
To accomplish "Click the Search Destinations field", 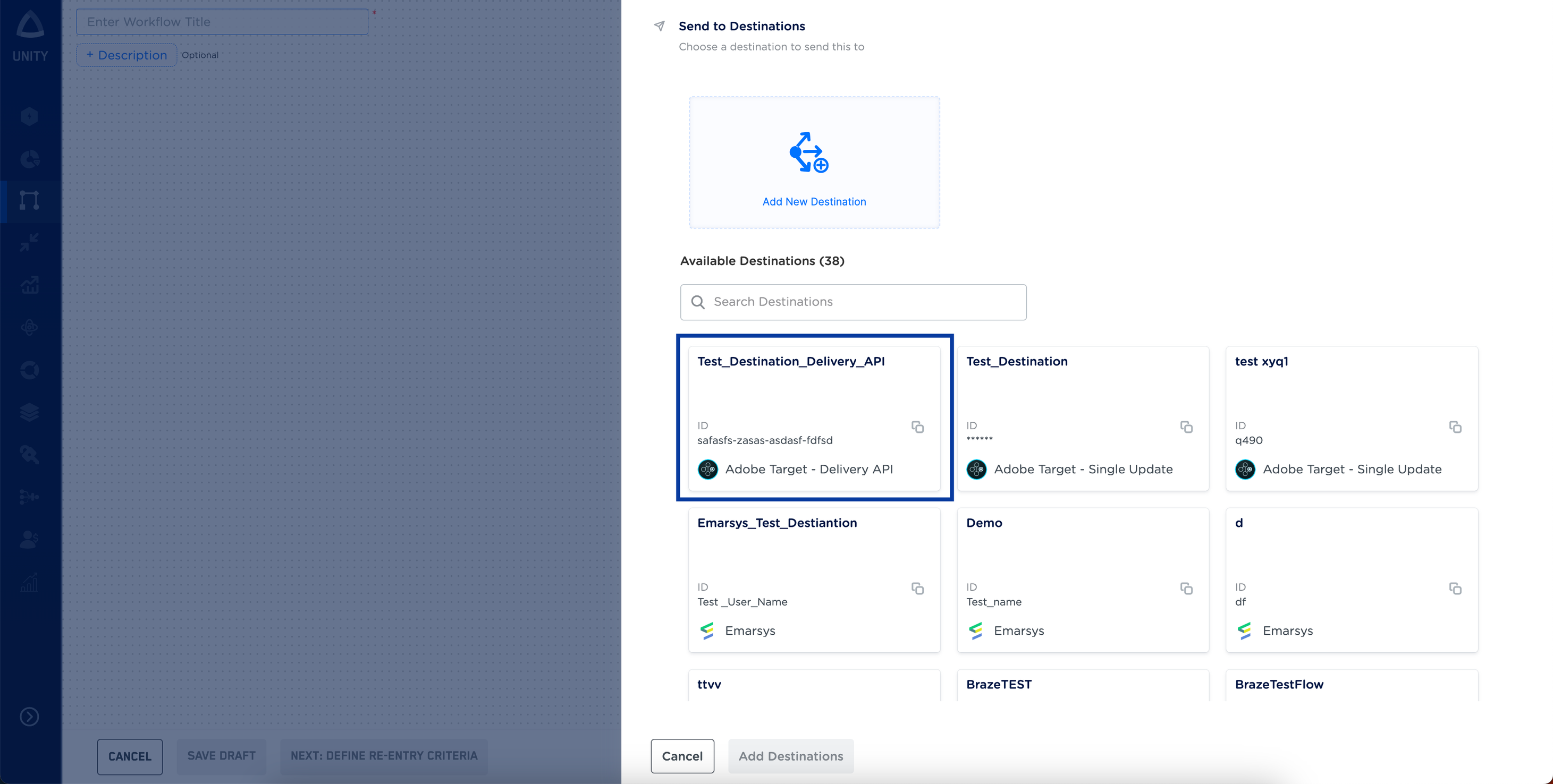I will point(853,302).
